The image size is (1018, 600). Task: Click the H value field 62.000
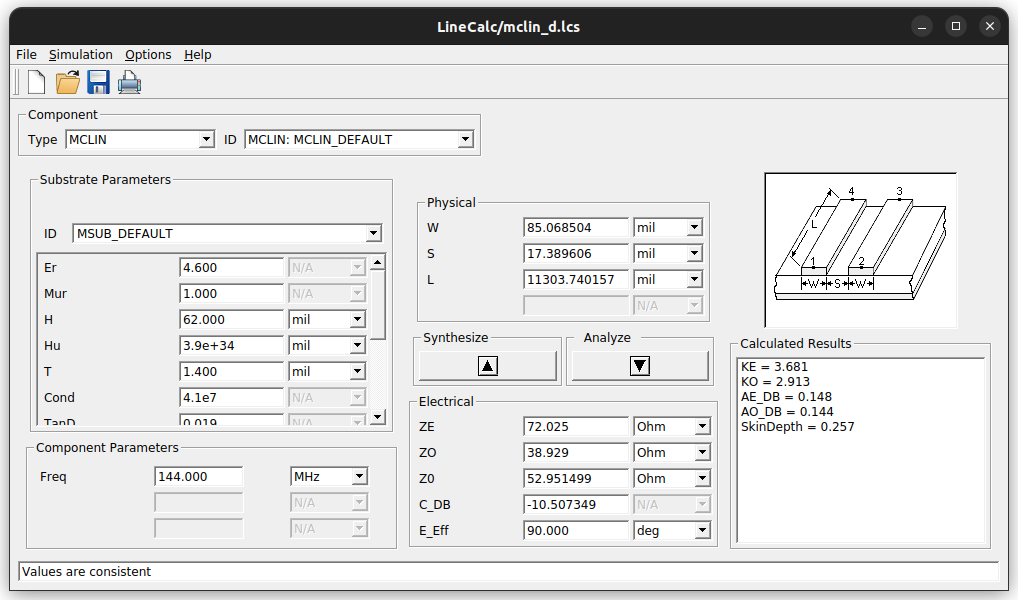pyautogui.click(x=232, y=319)
